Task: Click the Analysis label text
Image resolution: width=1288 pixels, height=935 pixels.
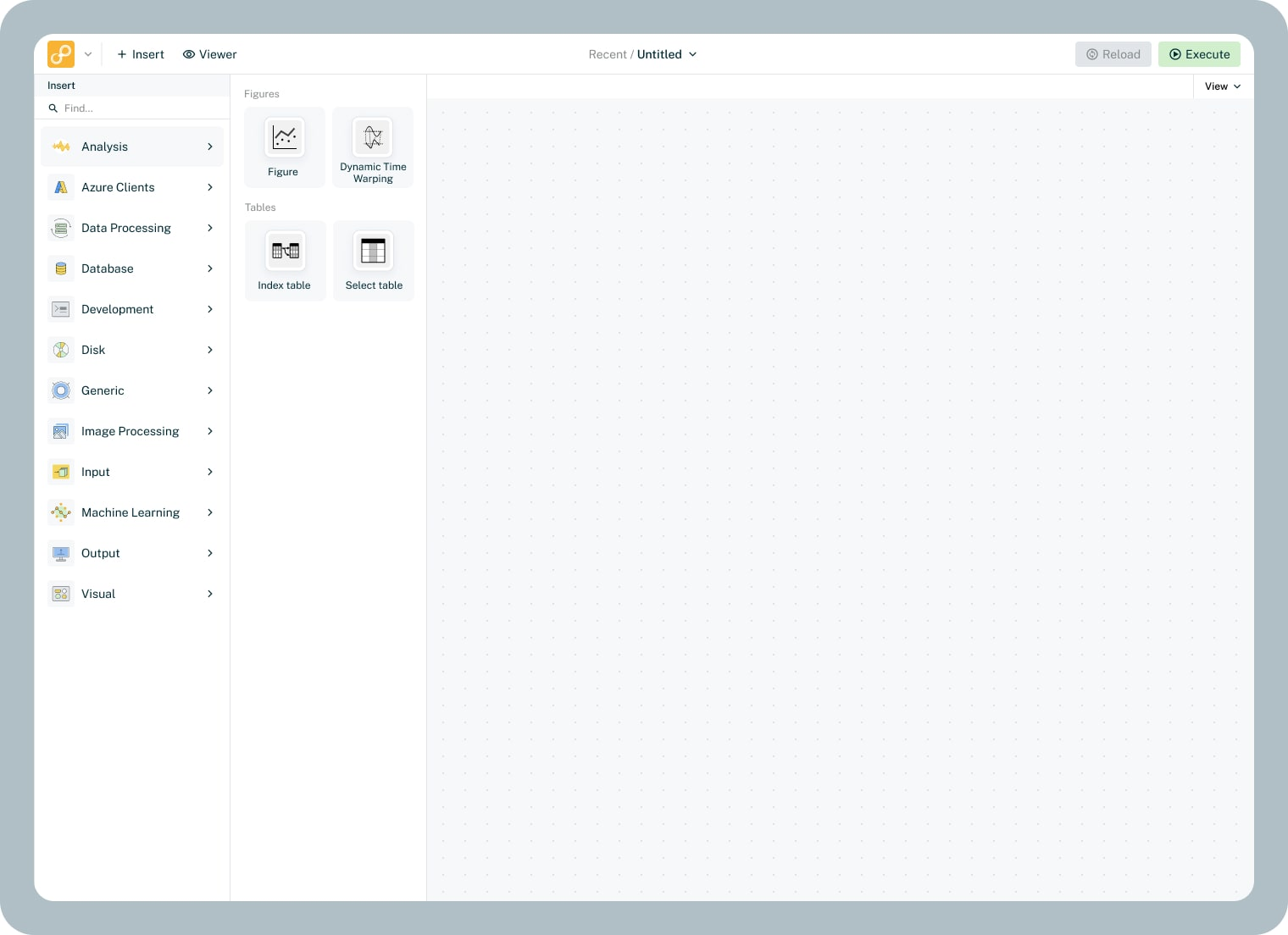Action: [x=104, y=147]
